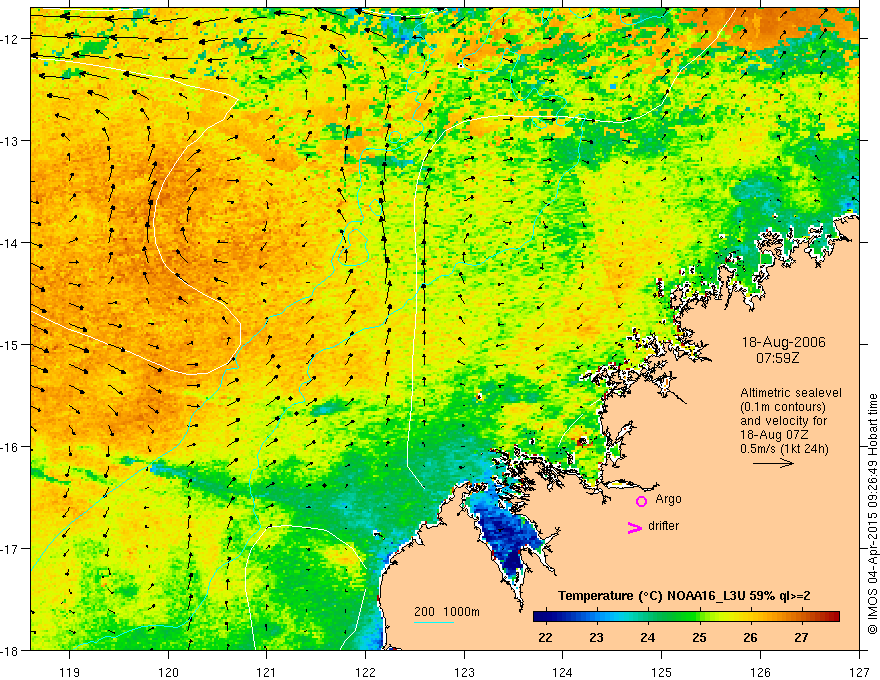Image resolution: width=880 pixels, height=680 pixels.
Task: Click the latitude label -16
Action: (x=11, y=447)
